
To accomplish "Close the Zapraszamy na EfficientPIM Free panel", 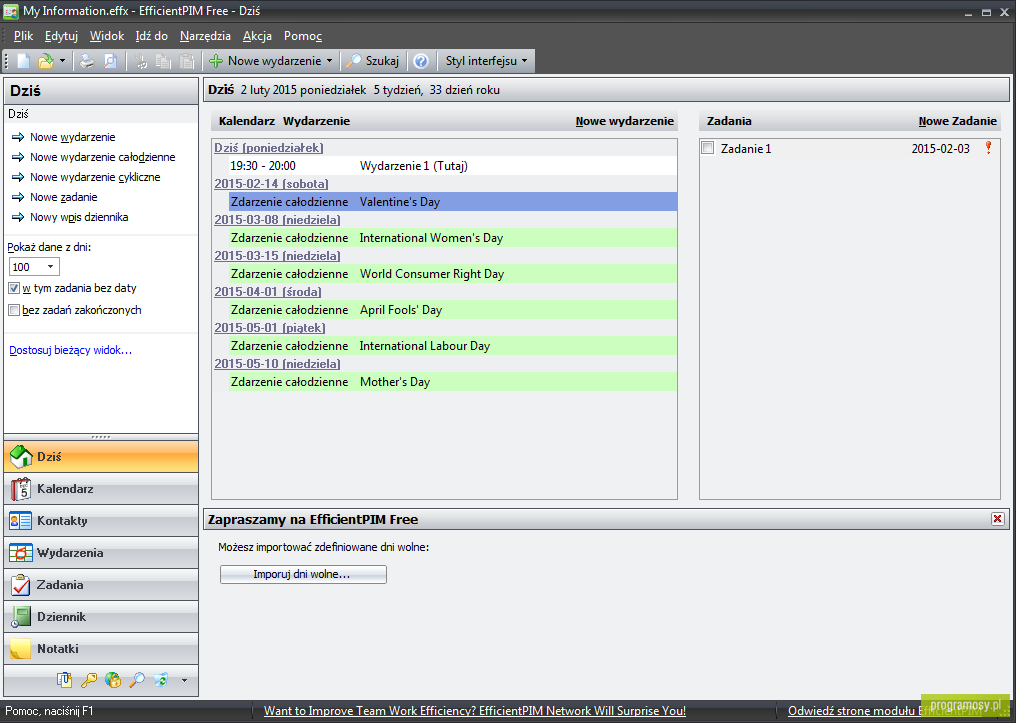I will click(997, 519).
